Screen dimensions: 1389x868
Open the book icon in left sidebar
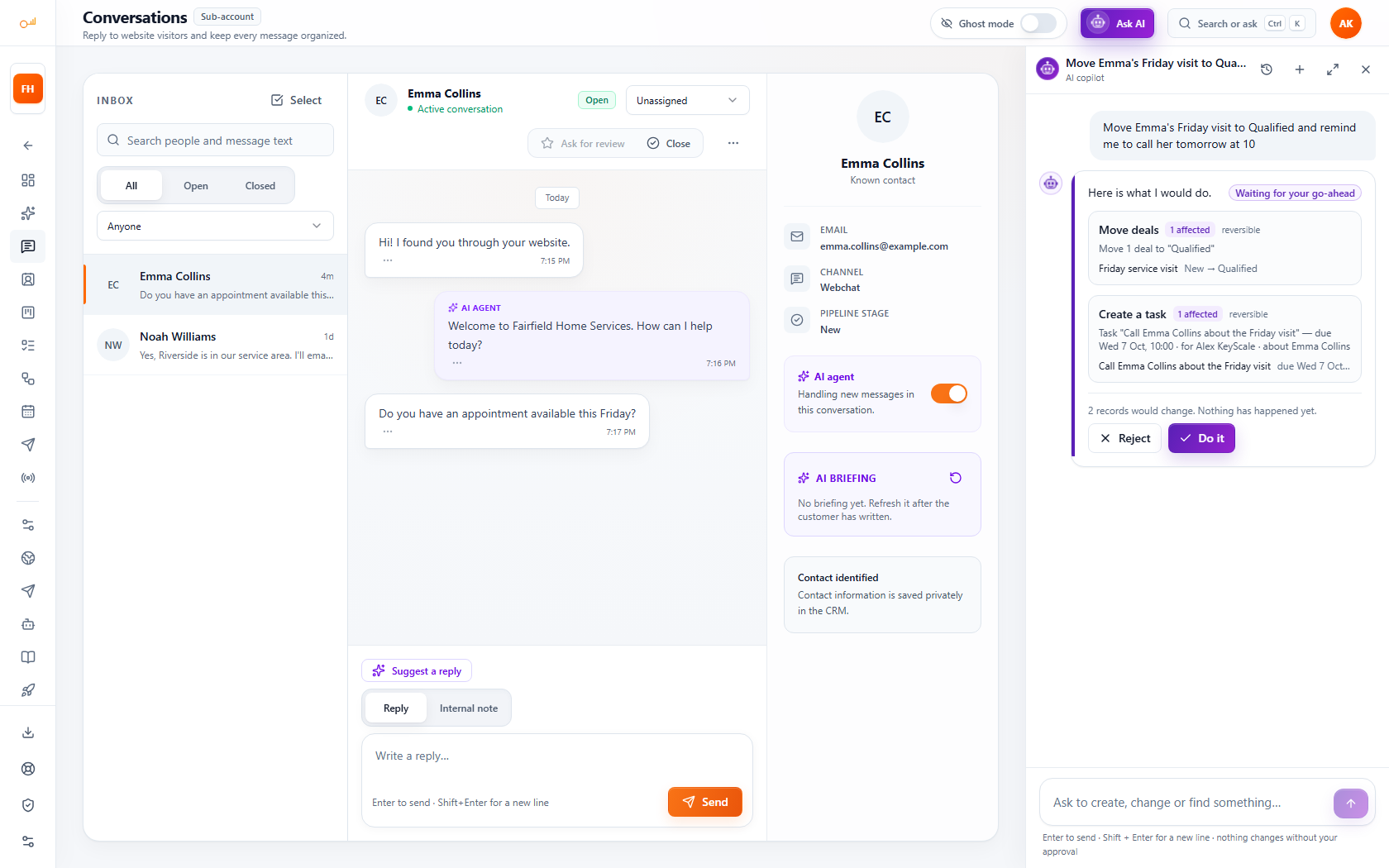point(28,657)
